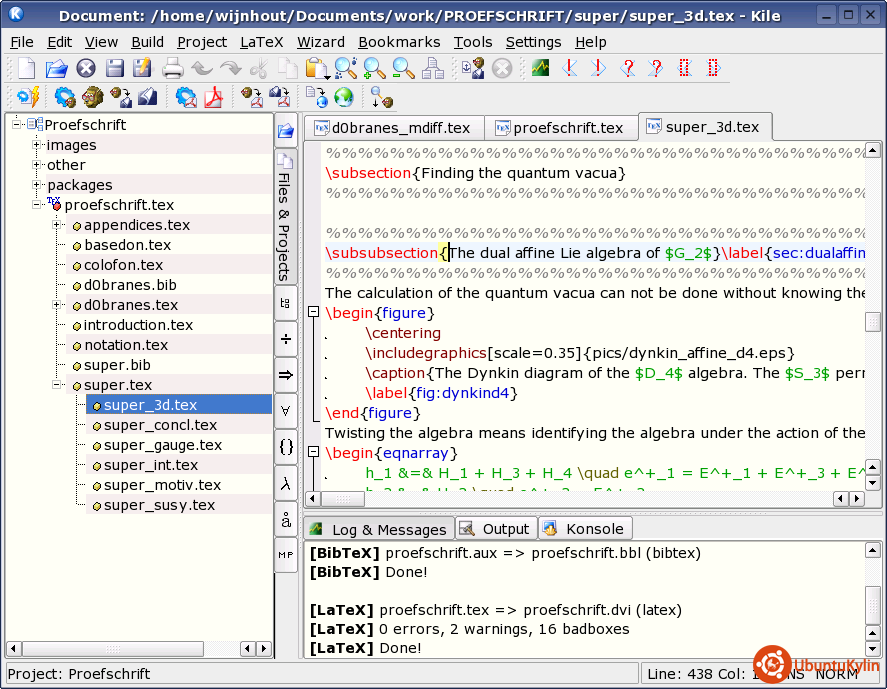887x689 pixels.
Task: Click the Print document icon
Action: [173, 68]
